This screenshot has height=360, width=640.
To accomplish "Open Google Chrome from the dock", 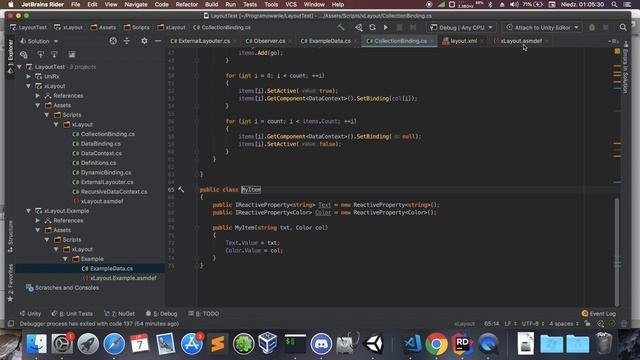I will [x=436, y=343].
